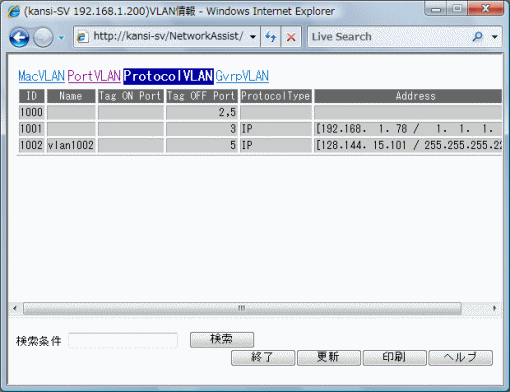
Task: Click the Tag OFF Port column header
Action: [202, 96]
